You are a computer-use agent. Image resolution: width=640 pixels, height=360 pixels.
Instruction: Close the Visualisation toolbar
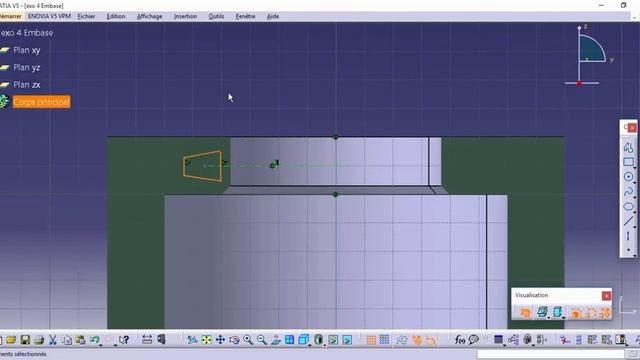click(x=607, y=296)
